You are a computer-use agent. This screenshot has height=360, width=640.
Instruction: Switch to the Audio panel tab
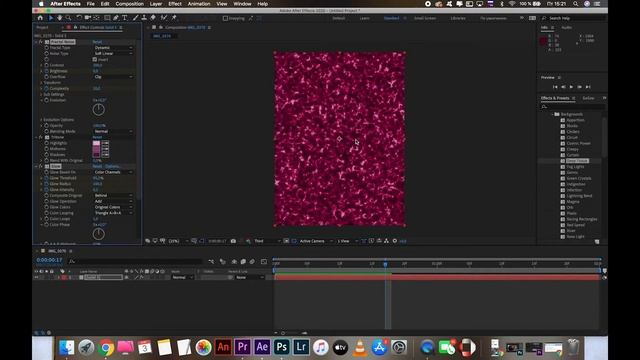pos(567,27)
